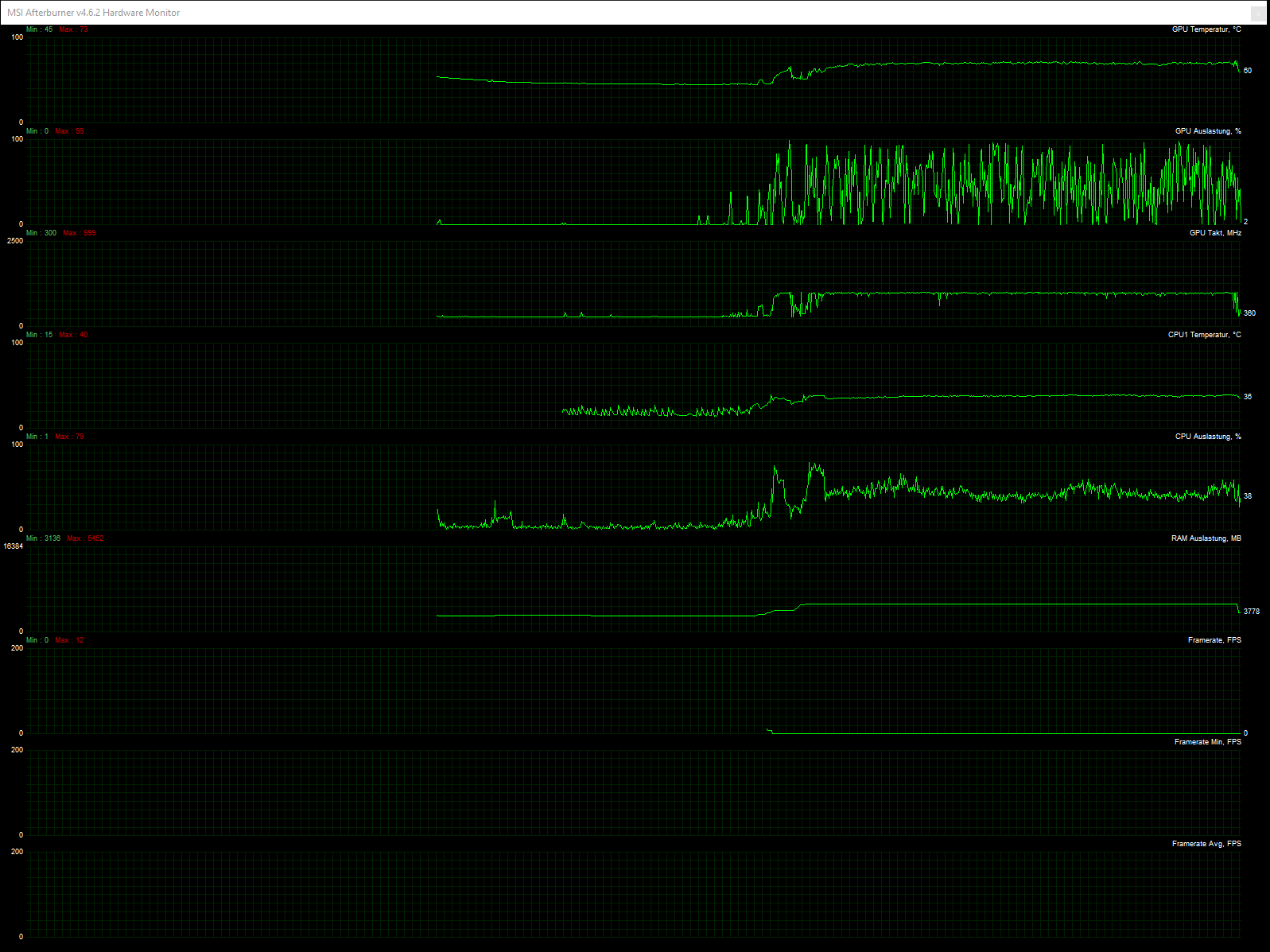Screen dimensions: 1270x952
Task: Select the Framerate Avg, FPS graph label
Action: [x=1206, y=844]
